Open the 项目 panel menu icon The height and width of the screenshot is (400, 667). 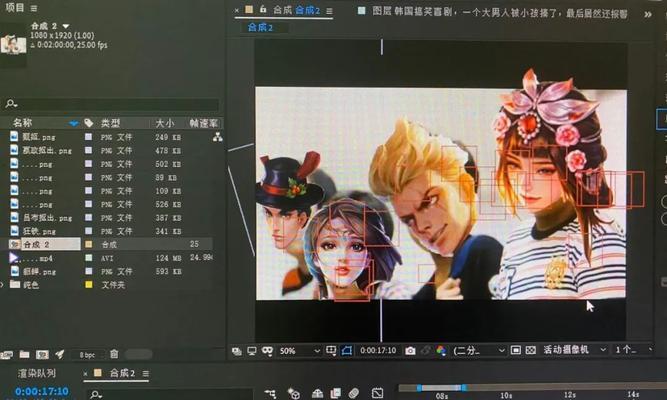click(x=34, y=8)
